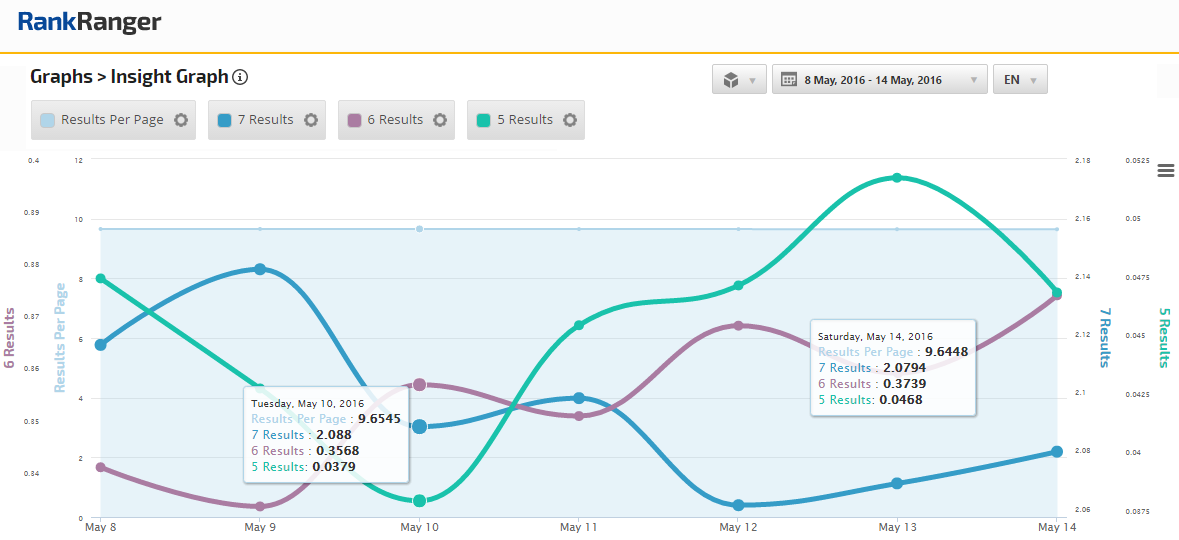
Task: Click the 5 Results legend label
Action: point(531,120)
